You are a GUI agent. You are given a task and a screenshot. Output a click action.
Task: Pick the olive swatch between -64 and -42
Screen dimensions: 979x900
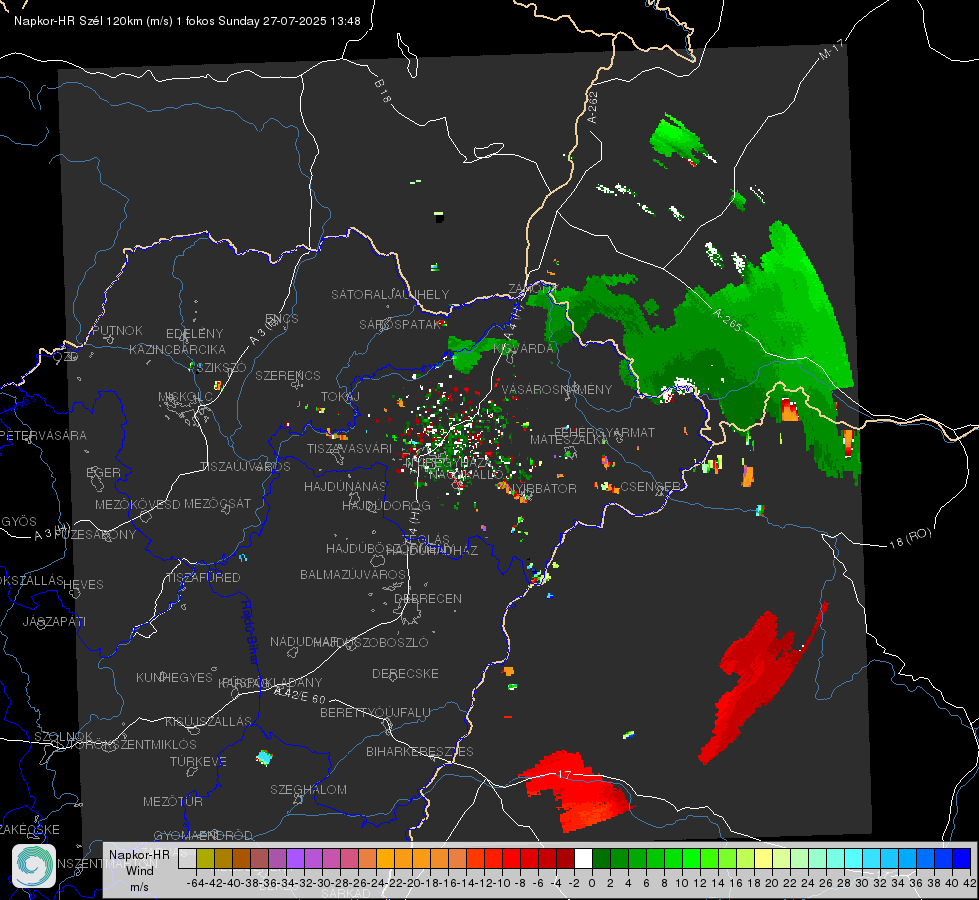205,859
